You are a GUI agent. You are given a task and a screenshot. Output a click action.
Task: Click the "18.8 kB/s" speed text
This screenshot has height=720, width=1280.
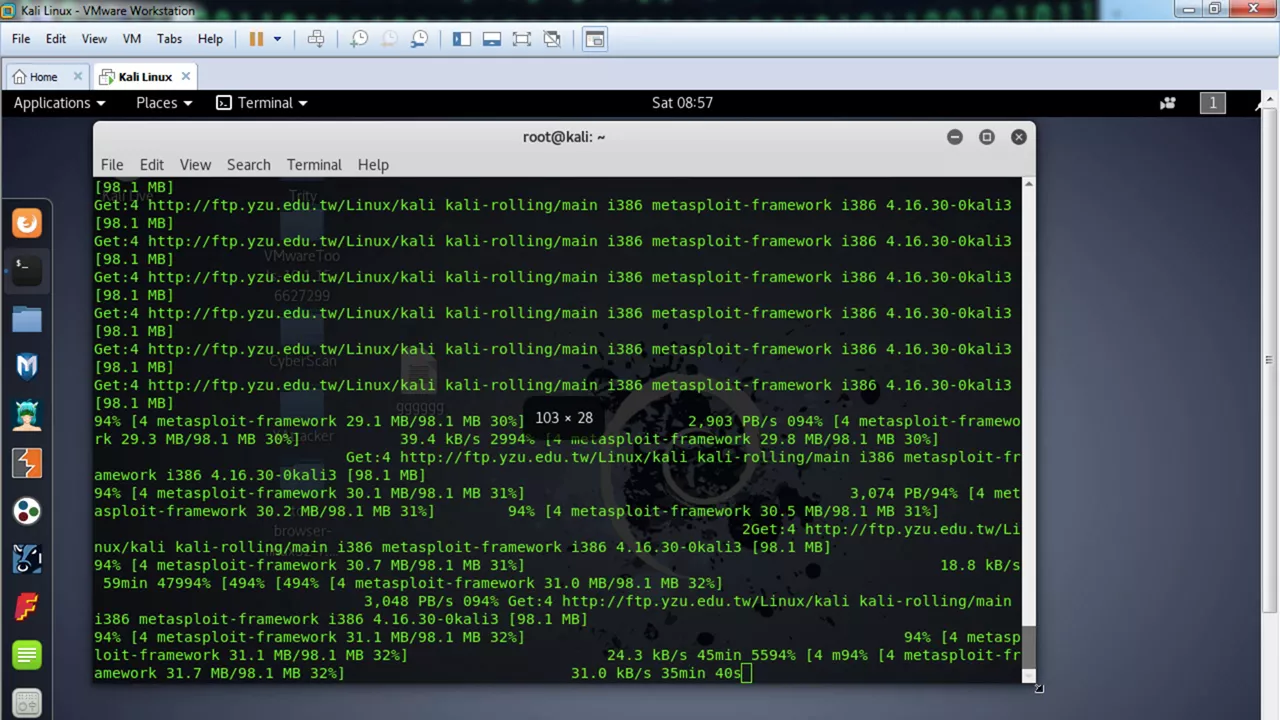(980, 565)
